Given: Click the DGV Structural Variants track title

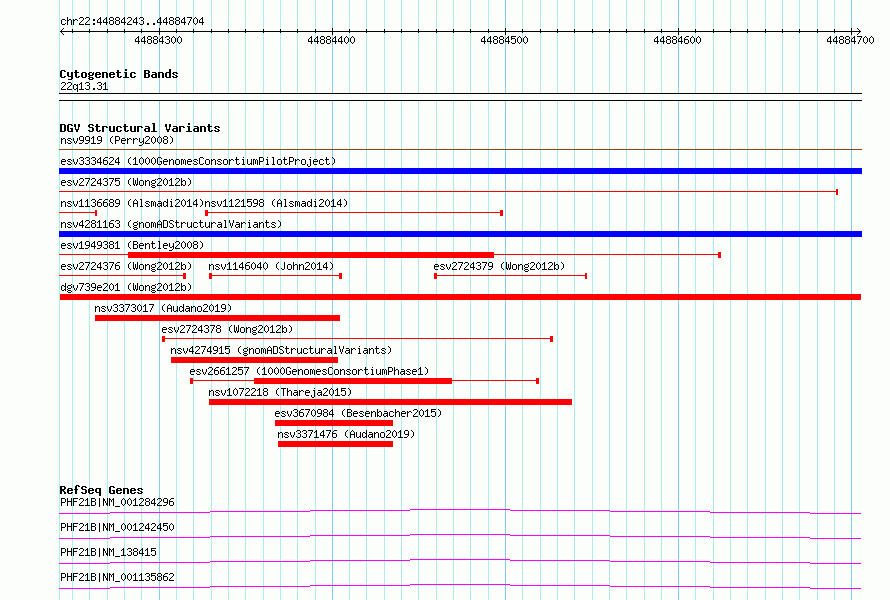Looking at the screenshot, I should click(140, 128).
